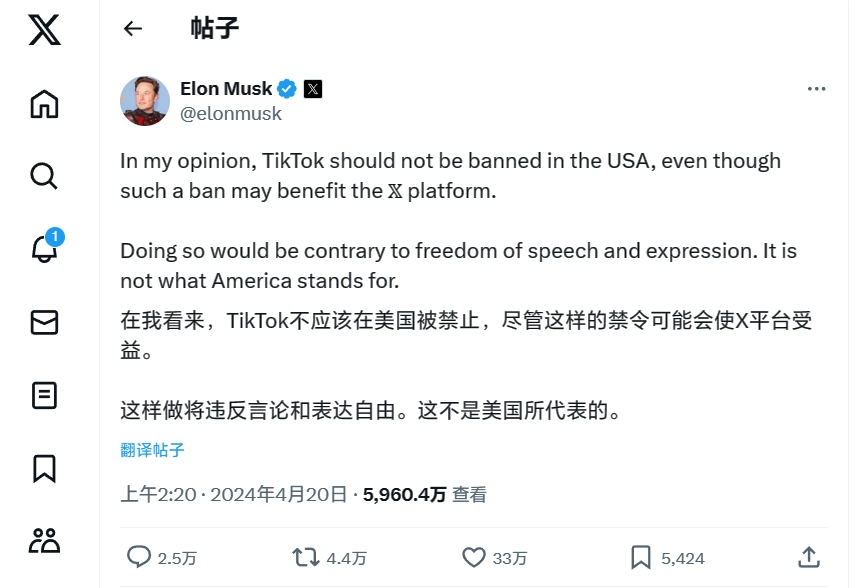Open the Lists icon in sidebar
Image resolution: width=863 pixels, height=588 pixels.
44,395
